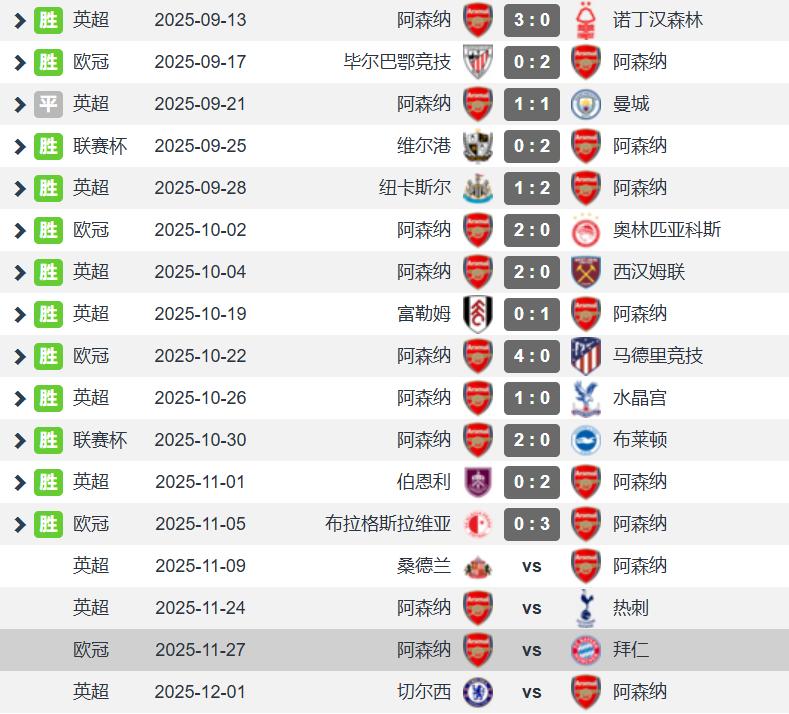
Task: Click the 4 : 0 score box
Action: coord(531,356)
